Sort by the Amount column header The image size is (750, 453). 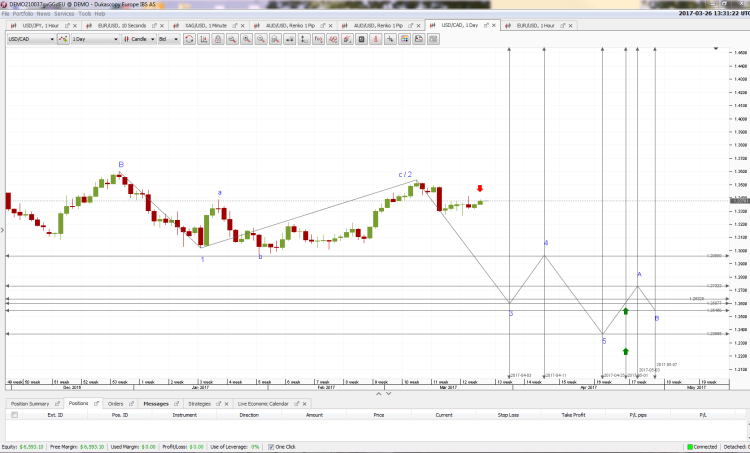click(x=314, y=415)
